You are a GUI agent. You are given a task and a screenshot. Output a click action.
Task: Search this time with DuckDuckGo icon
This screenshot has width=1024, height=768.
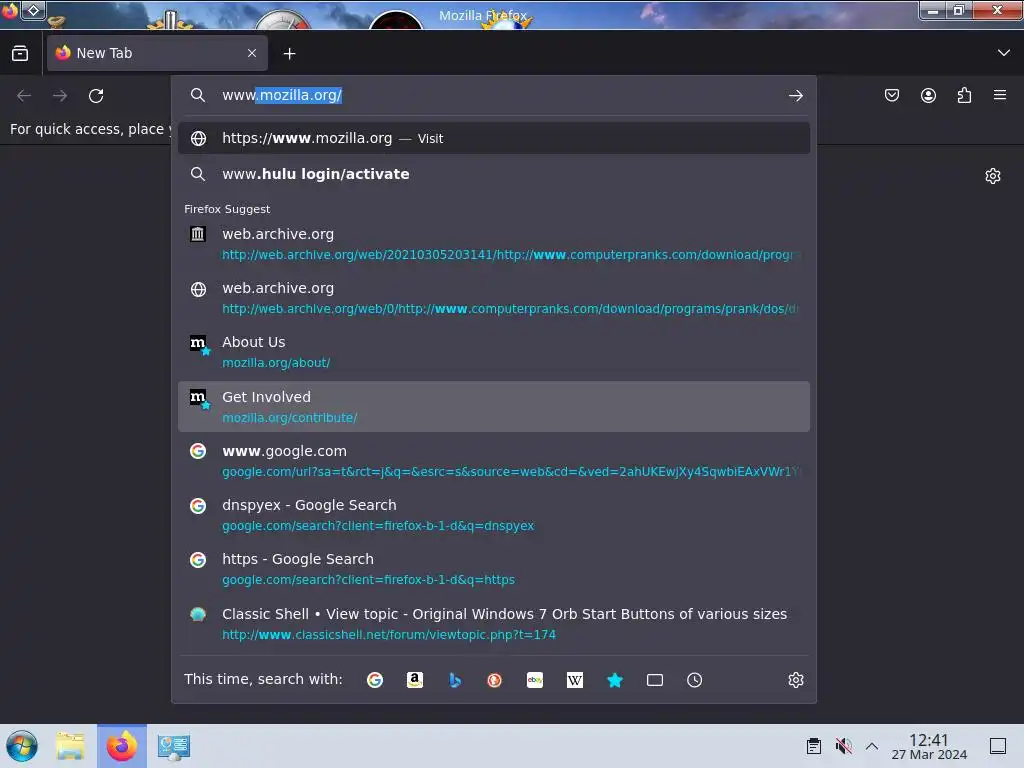click(x=494, y=680)
